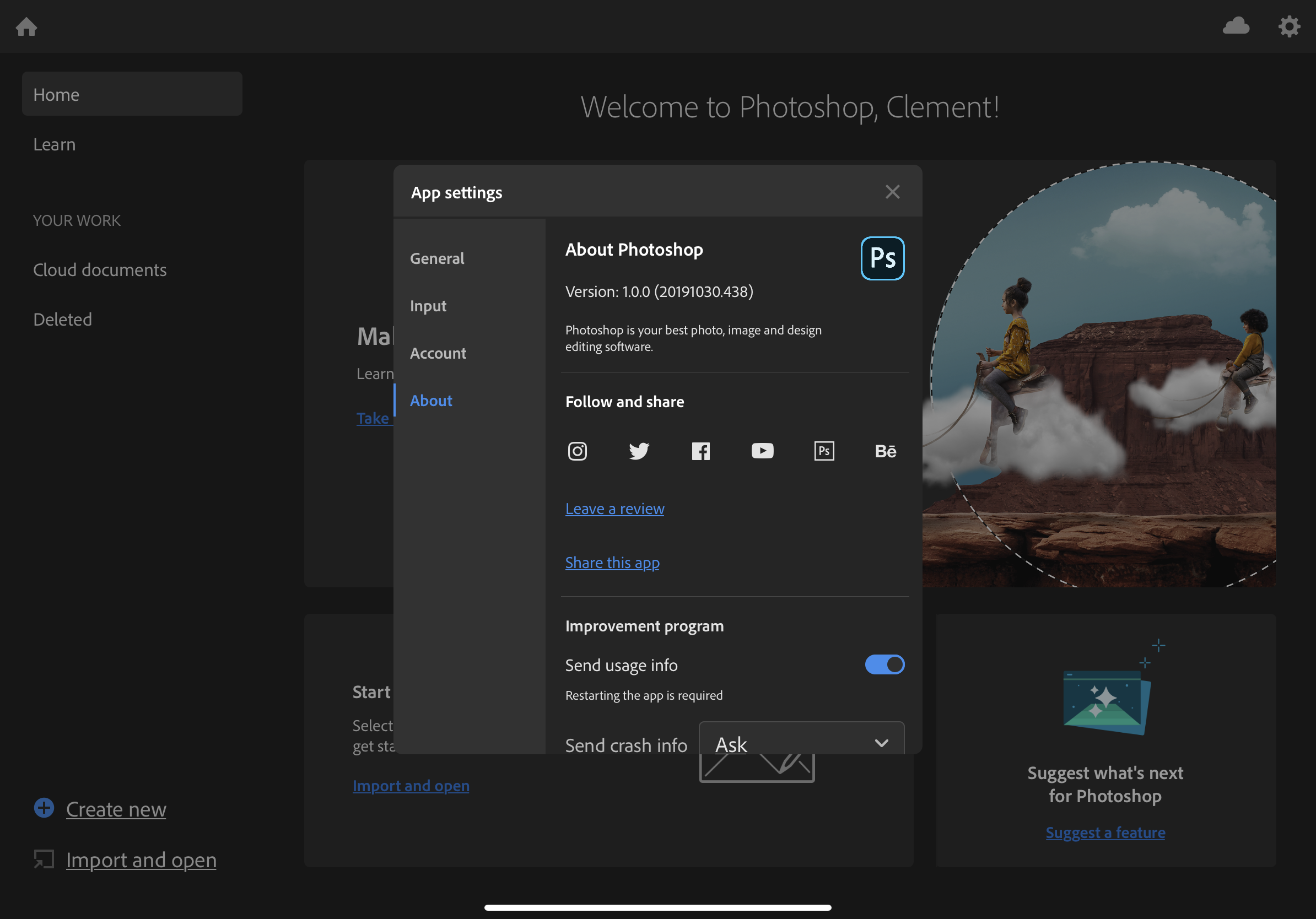
Task: Disable the Send usage info toggle
Action: coord(884,664)
